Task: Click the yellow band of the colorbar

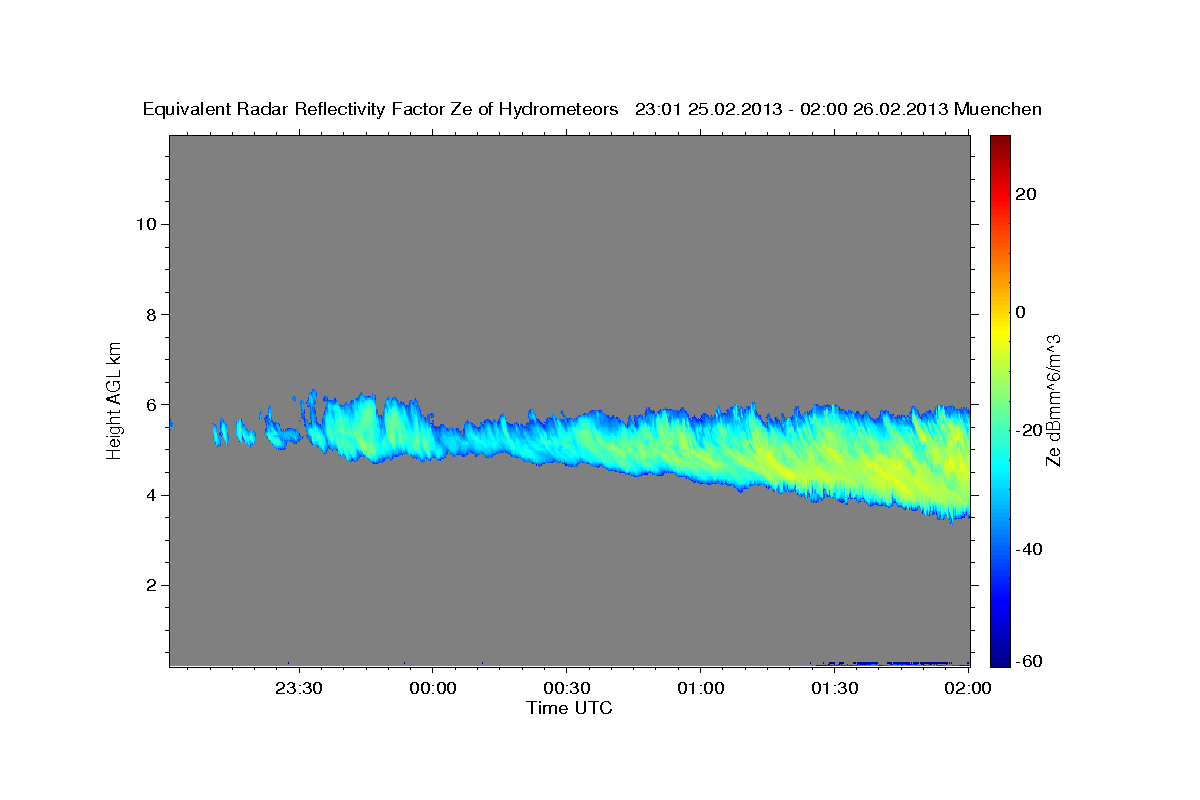Action: tap(1000, 330)
